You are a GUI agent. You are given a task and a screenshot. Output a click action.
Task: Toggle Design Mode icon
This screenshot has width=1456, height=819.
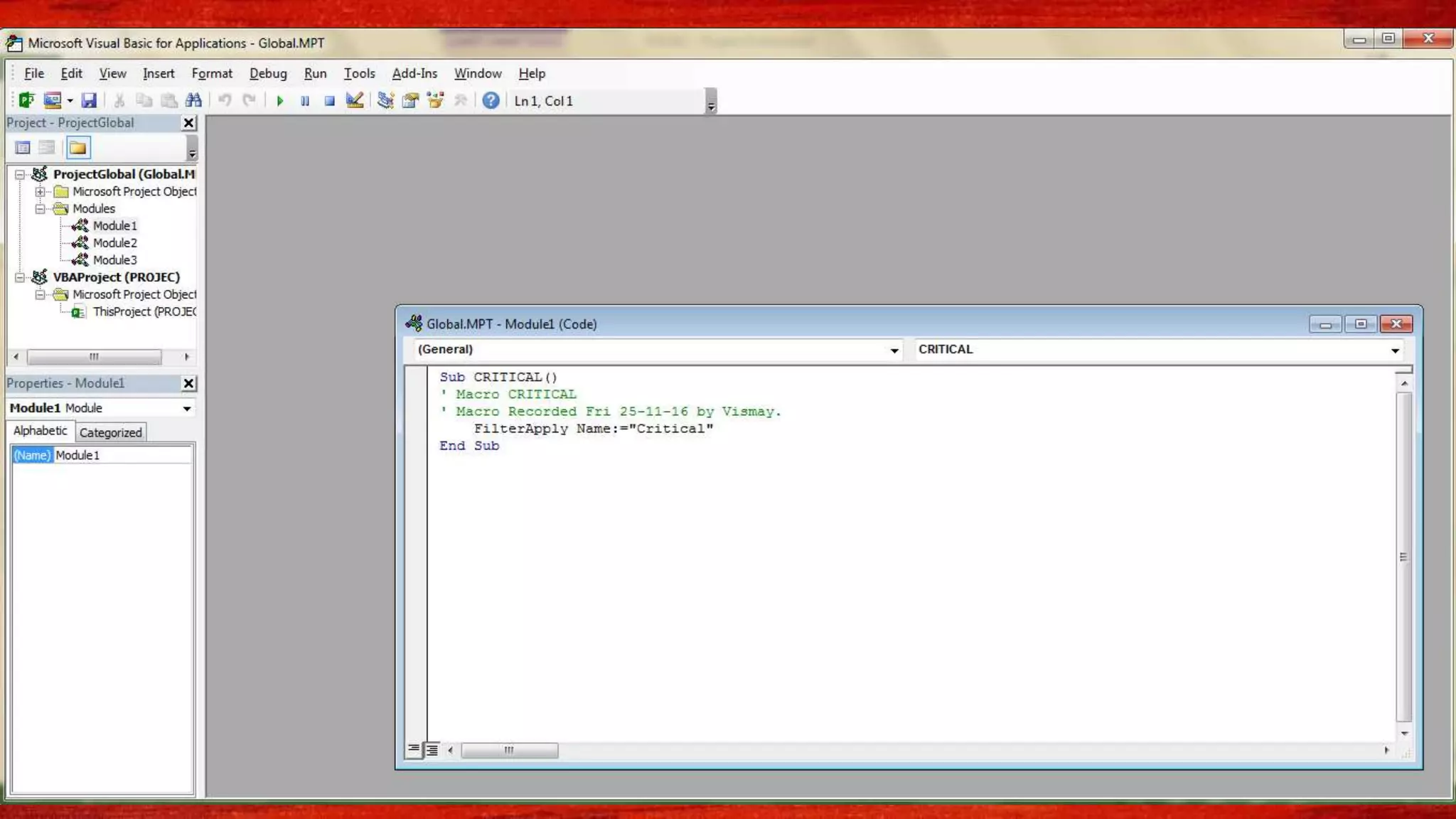coord(354,100)
